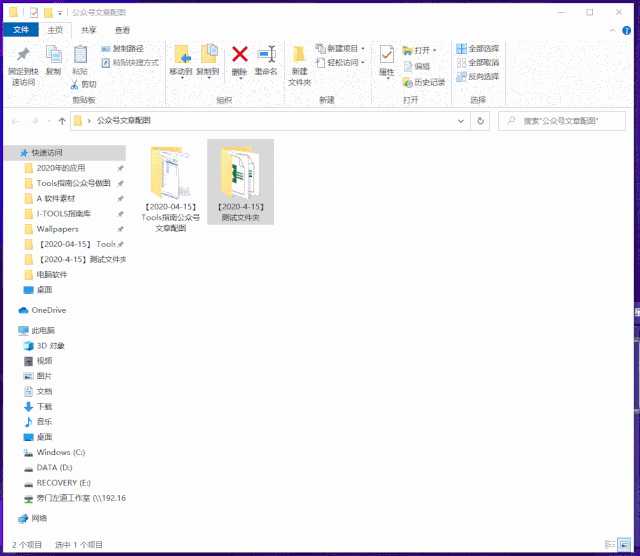
Task: Open the recent locations dropdown arrow
Action: (49, 121)
